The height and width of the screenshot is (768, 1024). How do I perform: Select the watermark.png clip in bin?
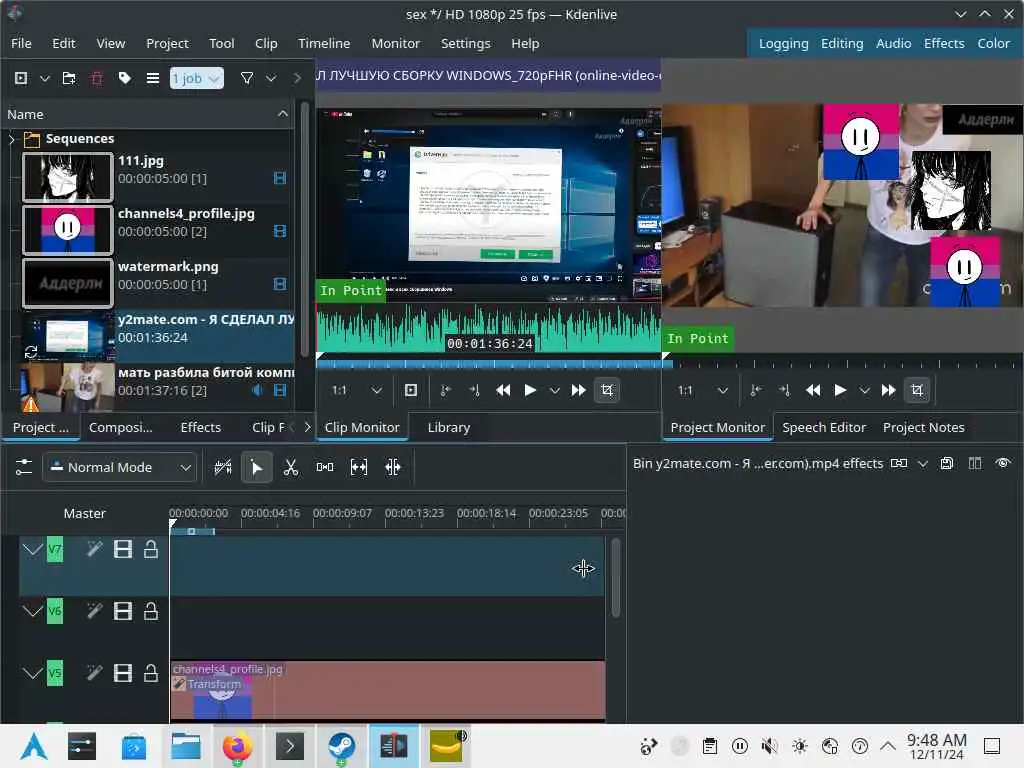tap(157, 283)
